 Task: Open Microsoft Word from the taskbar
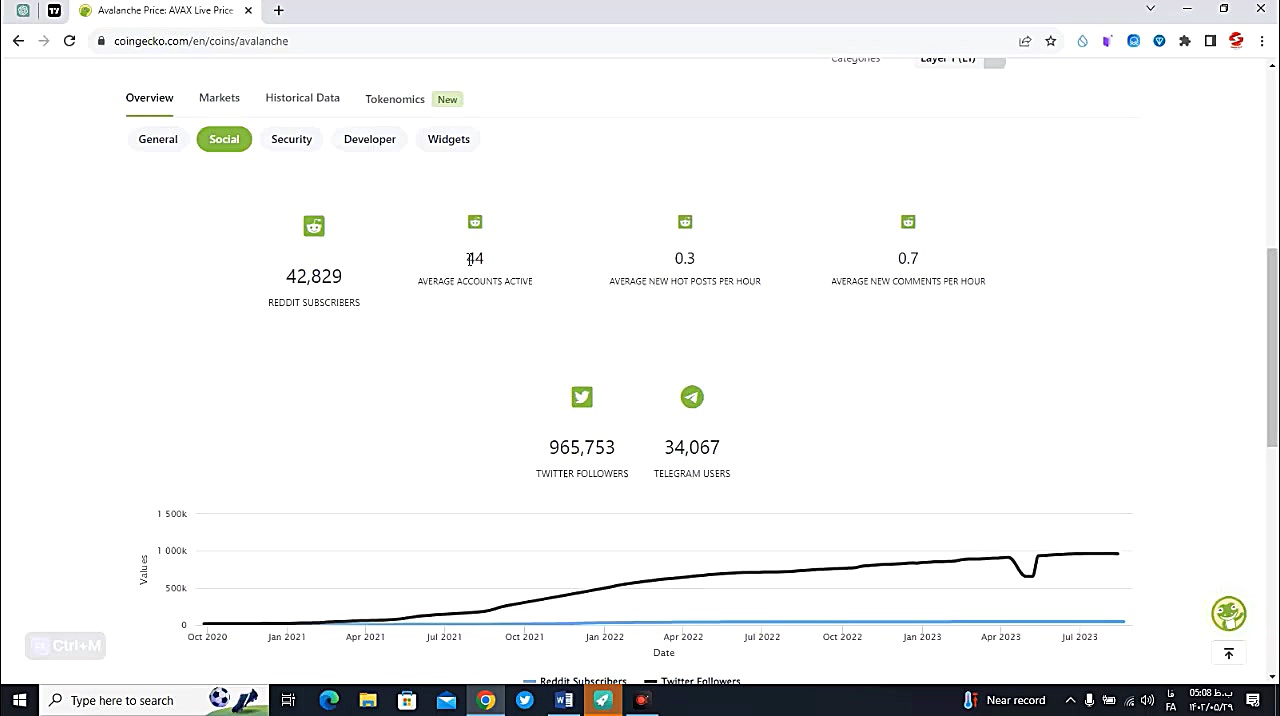[564, 700]
